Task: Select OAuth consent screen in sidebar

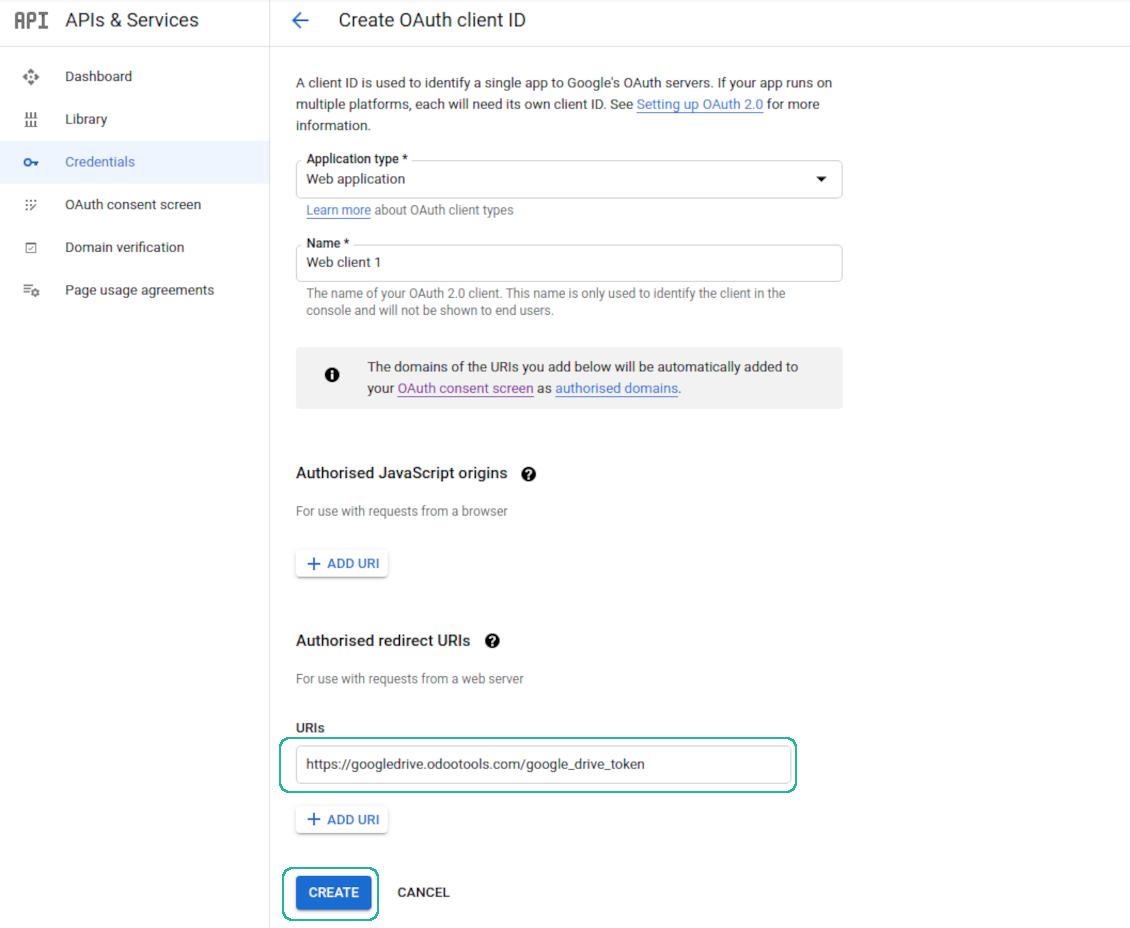Action: [133, 205]
